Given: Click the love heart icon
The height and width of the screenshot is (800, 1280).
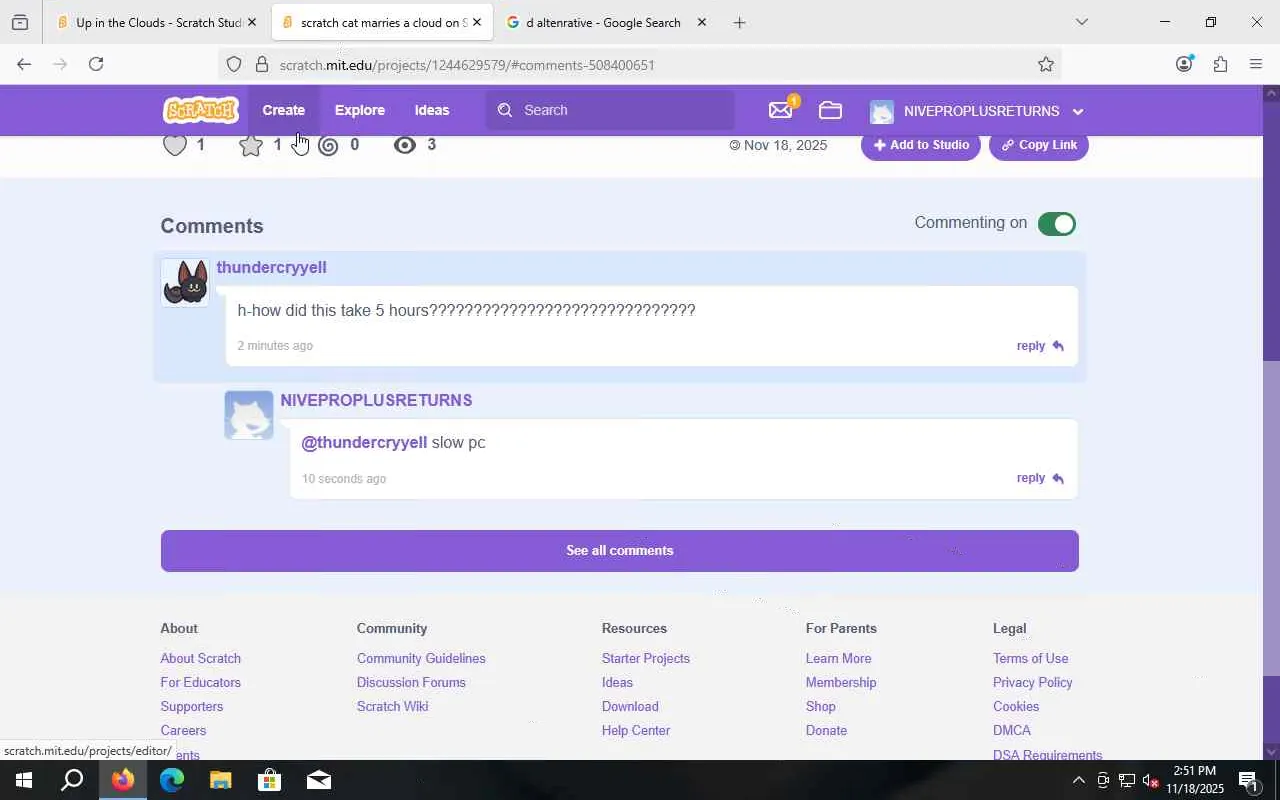Looking at the screenshot, I should coord(175,145).
